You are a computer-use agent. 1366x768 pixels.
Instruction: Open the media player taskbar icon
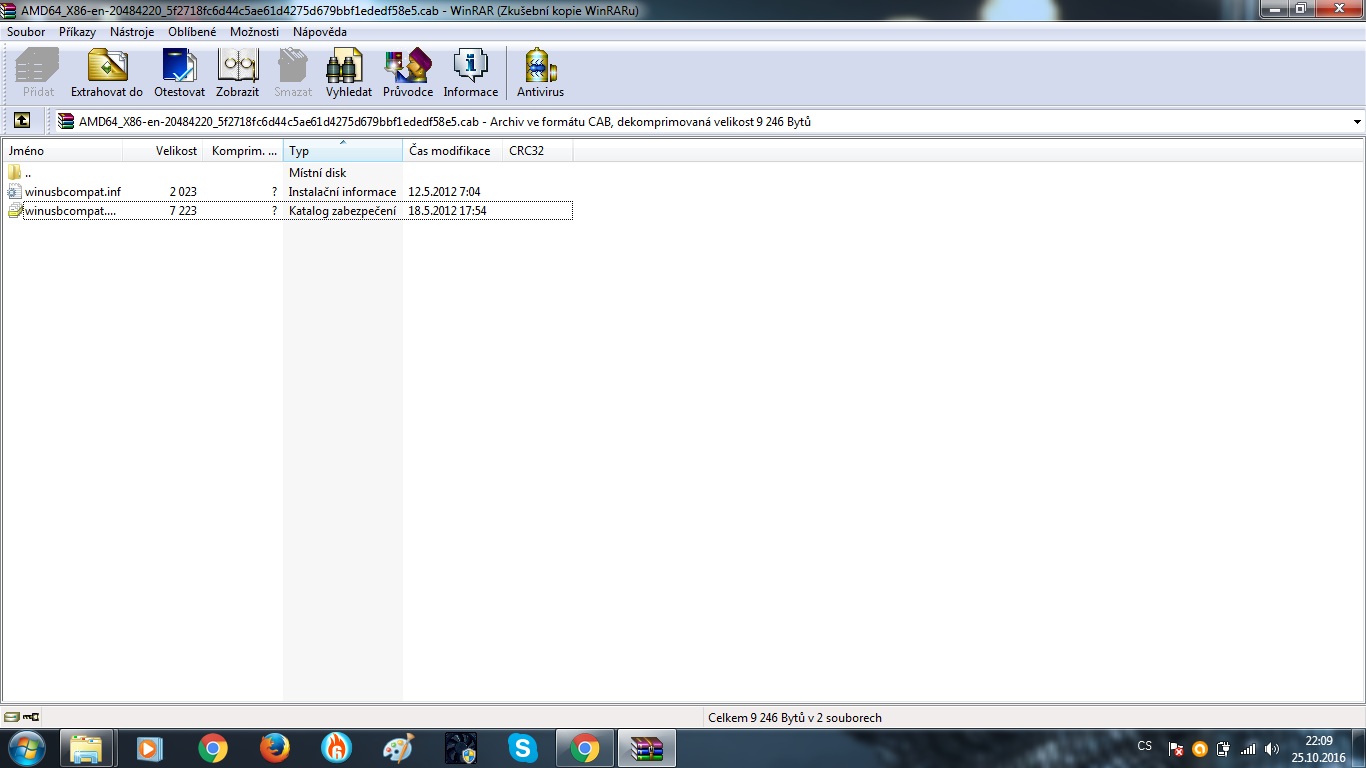coord(150,748)
